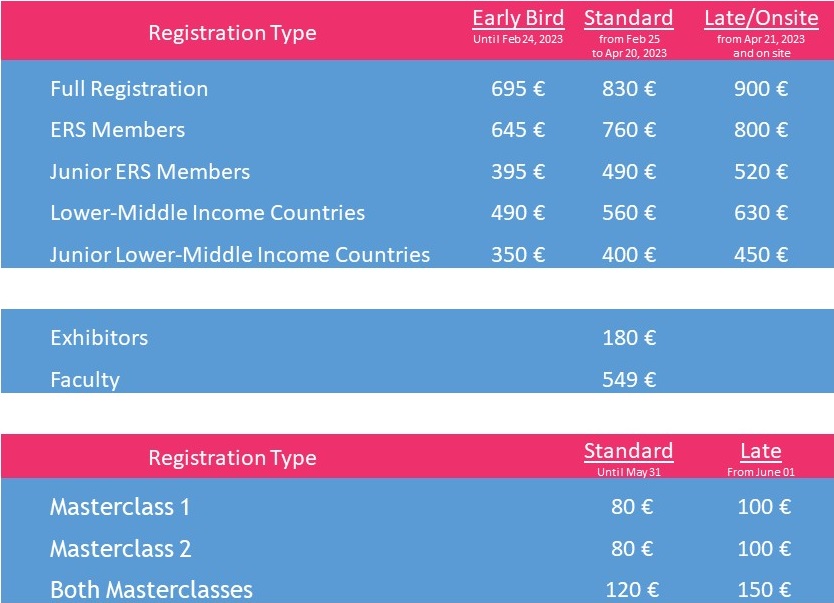The image size is (834, 603).
Task: Click the 180 € exhibitors price
Action: [629, 338]
